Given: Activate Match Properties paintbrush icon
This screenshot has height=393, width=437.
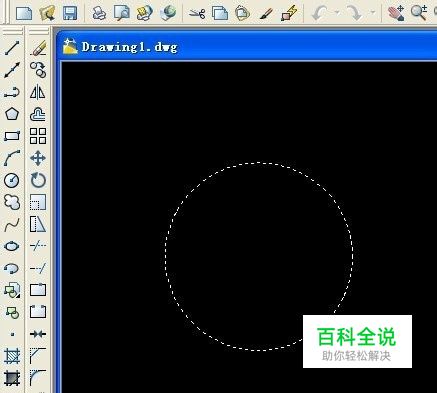Looking at the screenshot, I should 266,13.
